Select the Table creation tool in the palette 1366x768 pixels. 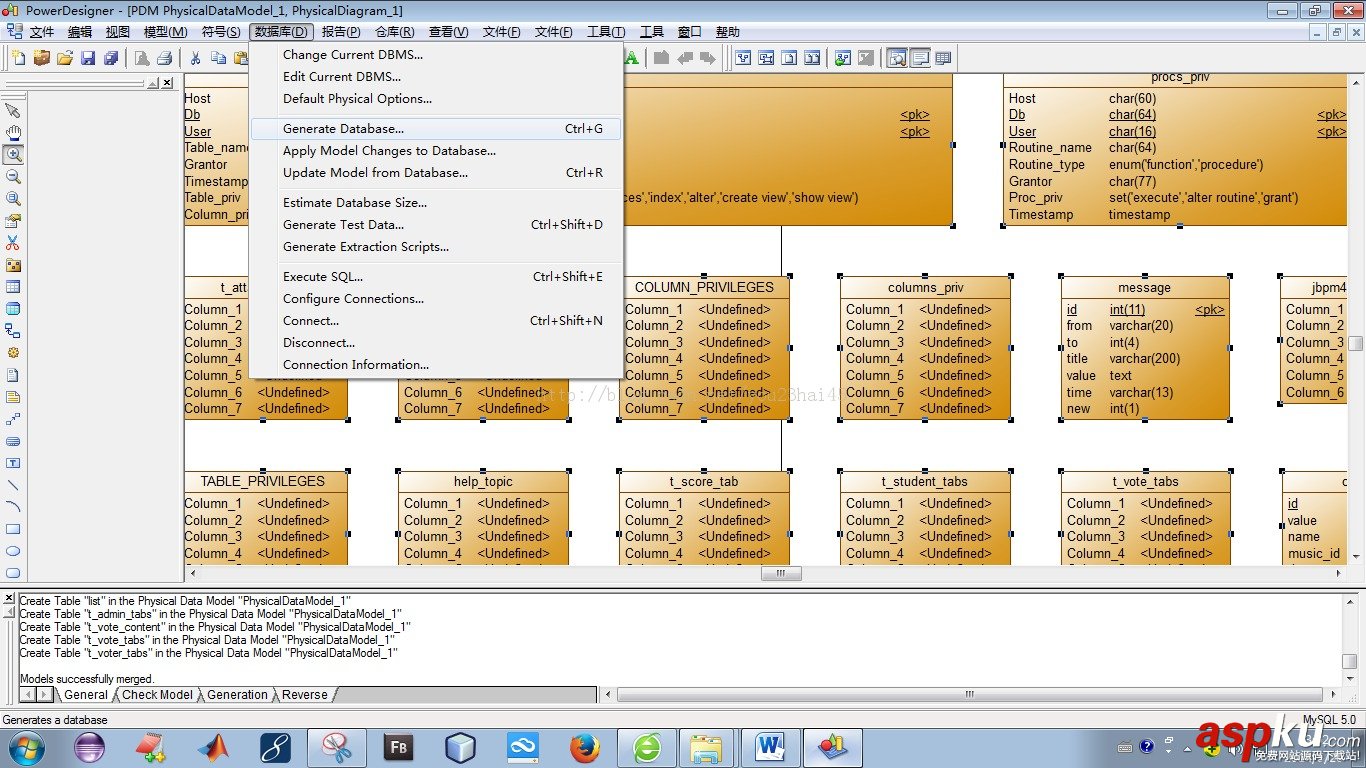coord(13,287)
